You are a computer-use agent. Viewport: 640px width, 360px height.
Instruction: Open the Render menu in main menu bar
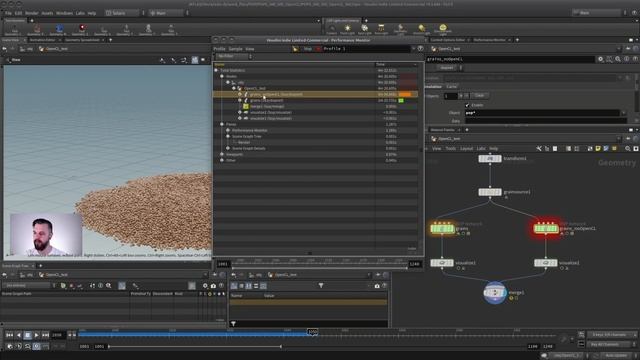click(32, 13)
